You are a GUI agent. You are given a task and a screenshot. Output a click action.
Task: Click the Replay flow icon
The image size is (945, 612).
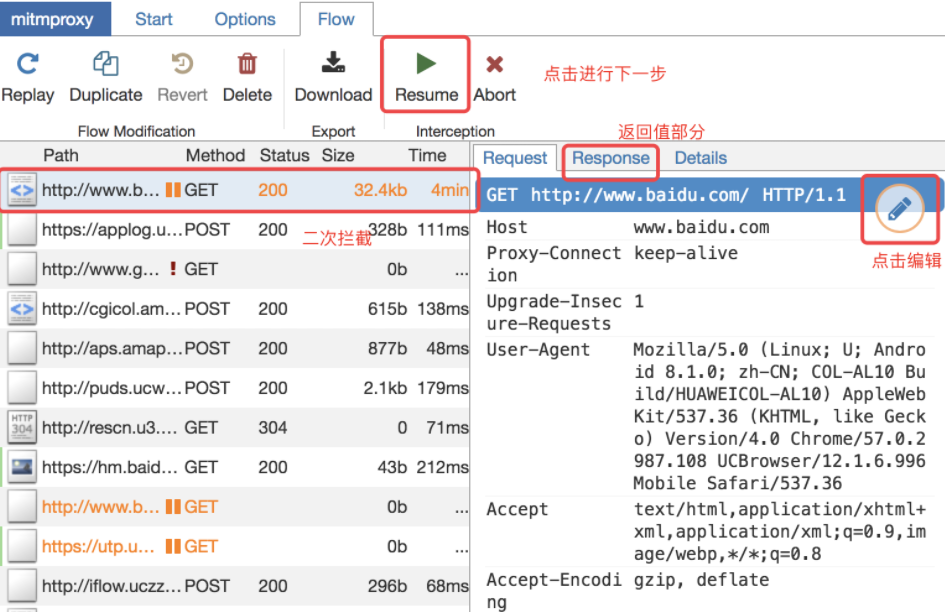[x=28, y=62]
